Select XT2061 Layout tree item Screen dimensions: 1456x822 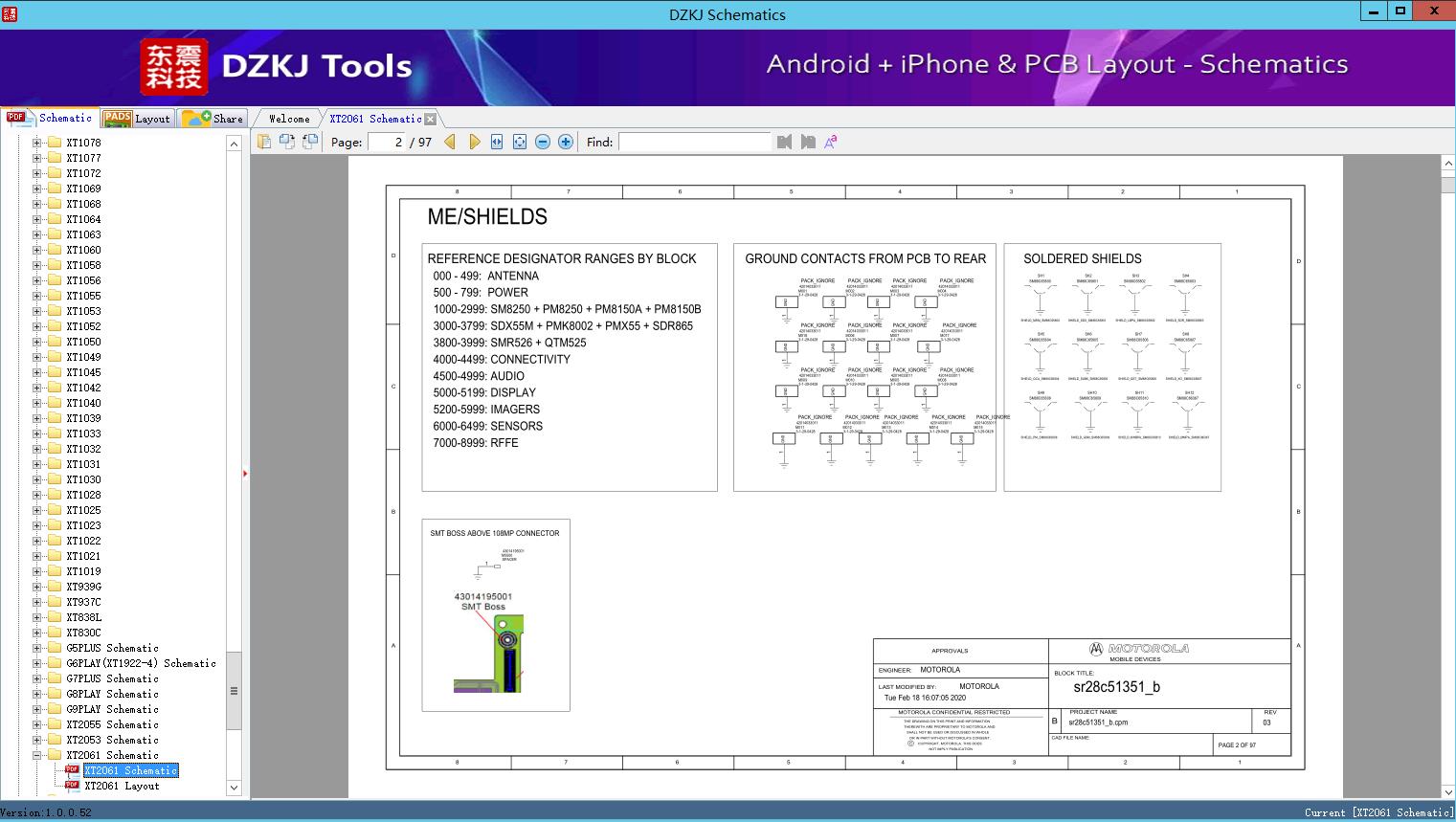point(122,786)
